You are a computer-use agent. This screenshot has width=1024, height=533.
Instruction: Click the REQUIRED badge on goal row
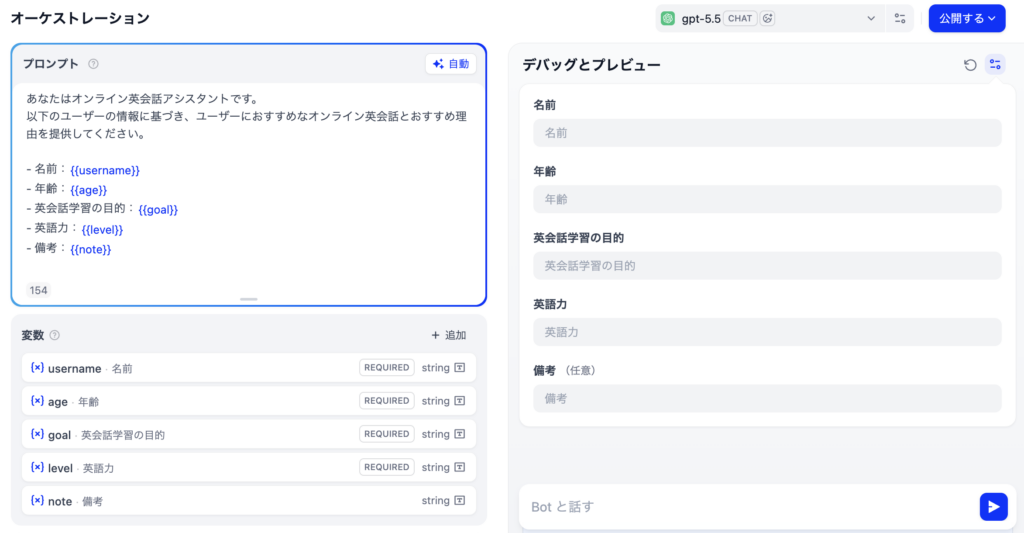387,434
